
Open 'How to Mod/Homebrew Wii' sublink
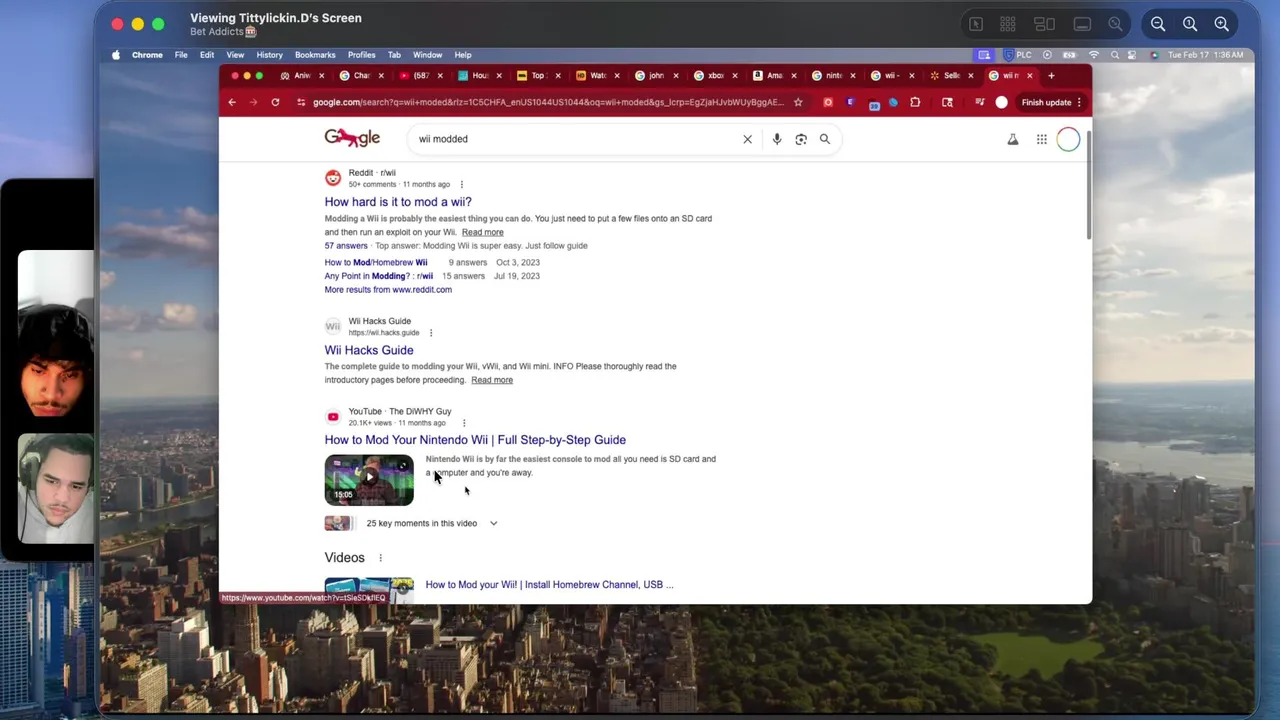[376, 262]
